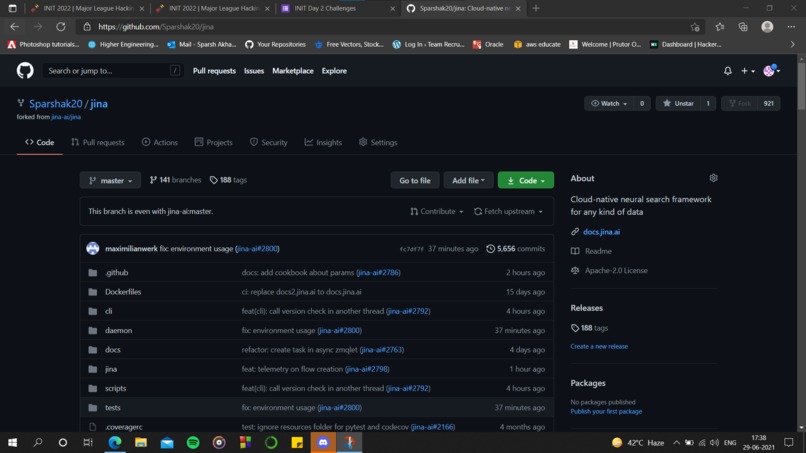Screen dimensions: 806x453
Task: Open the Action Center notification icon
Action: pyautogui.click(x=789, y=442)
